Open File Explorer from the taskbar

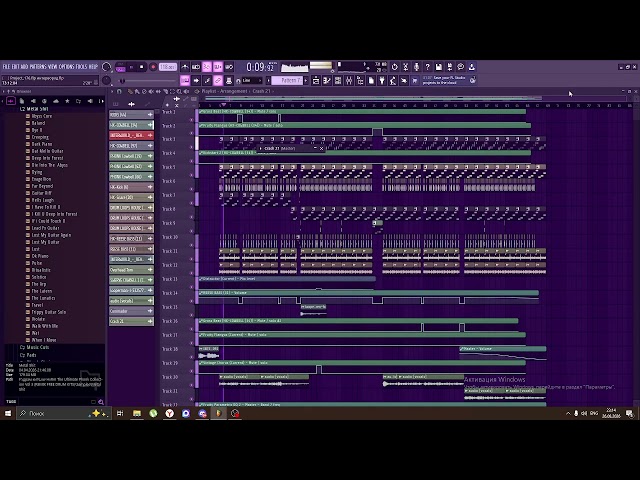(137, 413)
